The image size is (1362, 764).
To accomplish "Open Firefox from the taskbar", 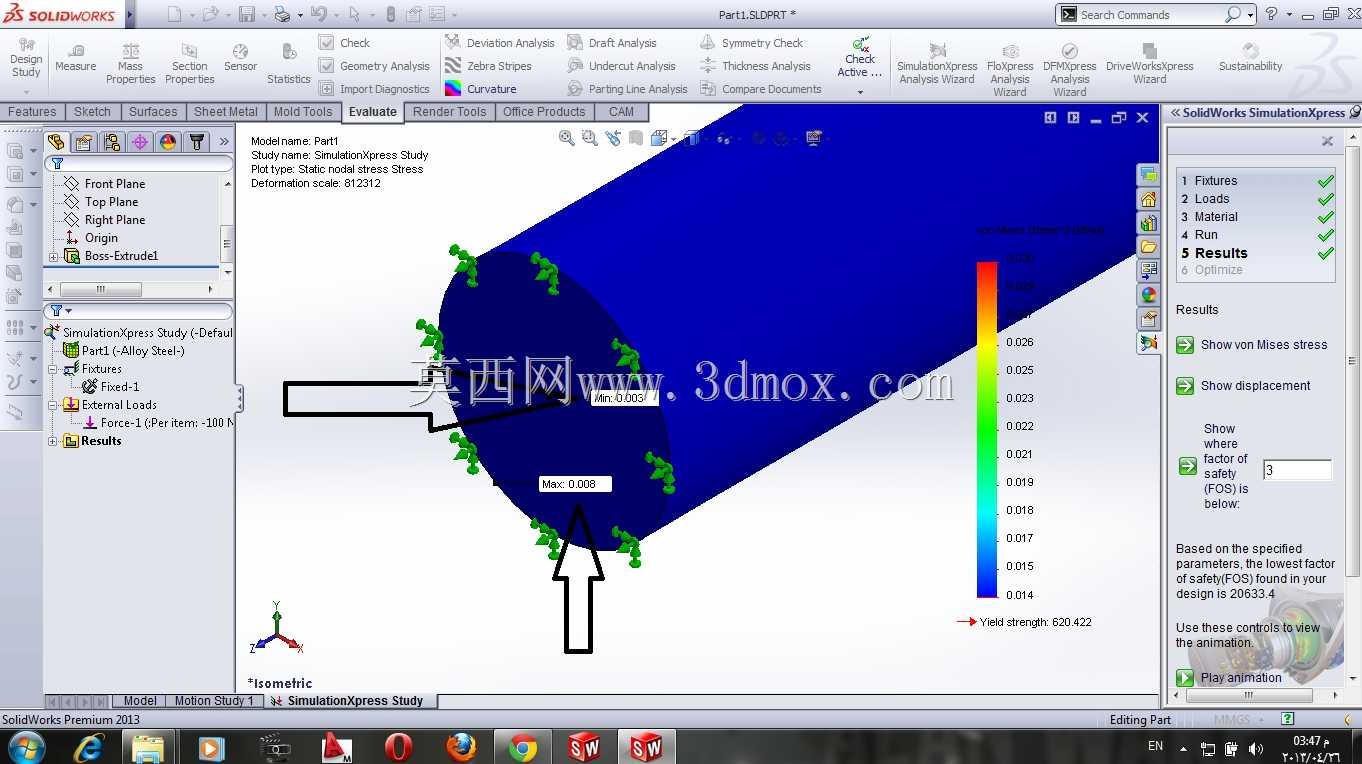I will tap(460, 747).
